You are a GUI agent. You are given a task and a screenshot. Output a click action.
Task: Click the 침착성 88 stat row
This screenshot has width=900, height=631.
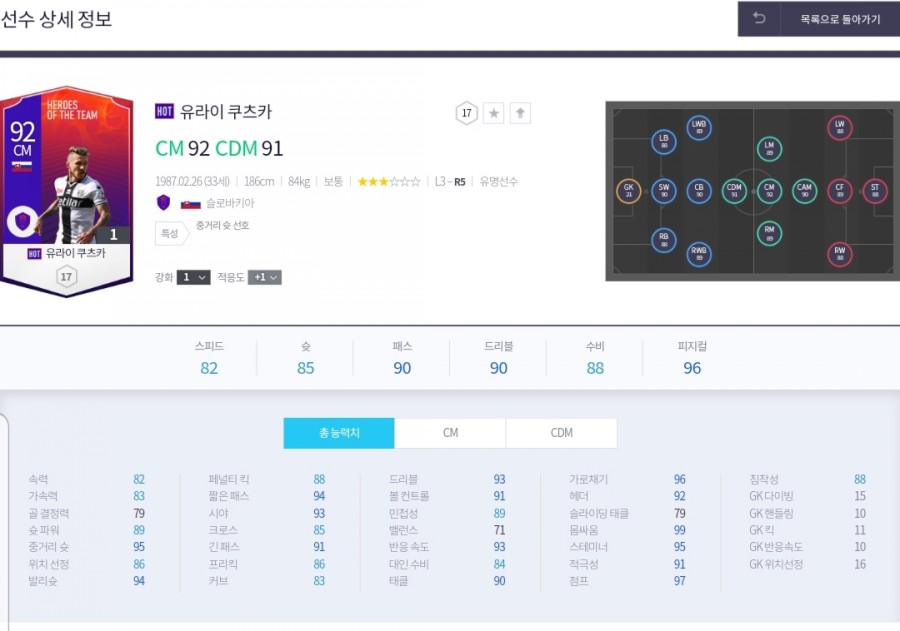tap(808, 479)
